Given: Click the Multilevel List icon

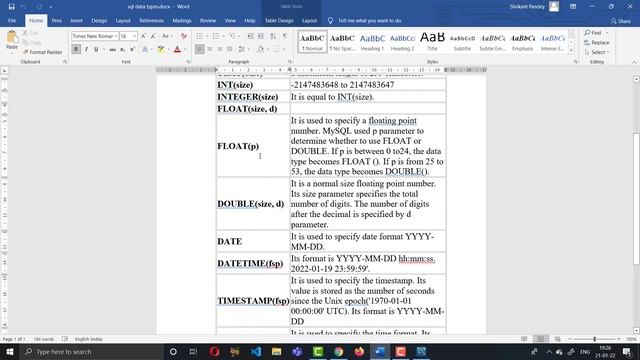Looking at the screenshot, I should (x=232, y=36).
